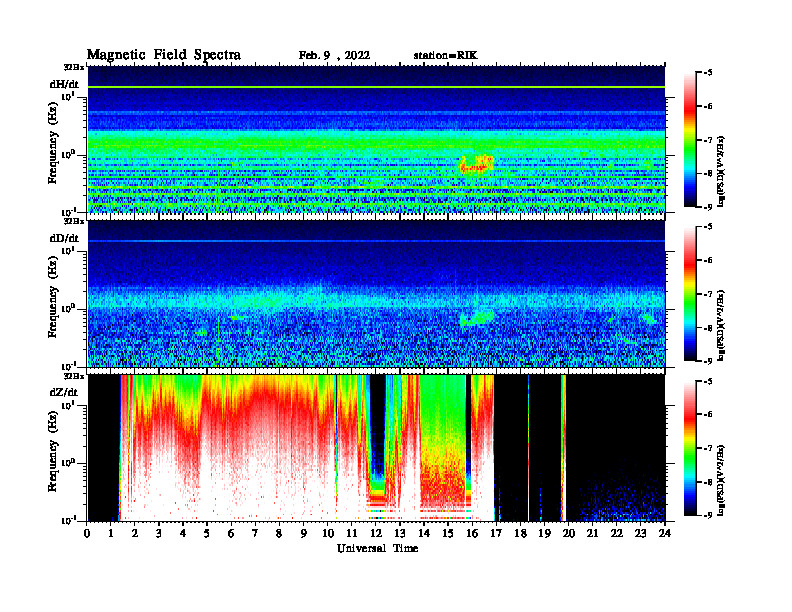This screenshot has width=792, height=612.
Task: Click the 10^0 frequency tick of dD/dt panel
Action: pyautogui.click(x=70, y=309)
